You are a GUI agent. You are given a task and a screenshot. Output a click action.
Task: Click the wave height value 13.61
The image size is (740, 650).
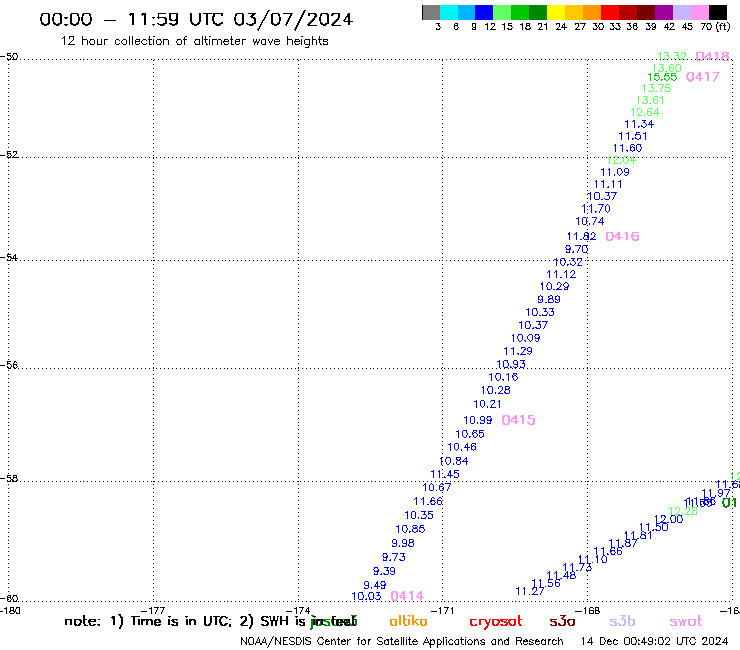[x=650, y=100]
